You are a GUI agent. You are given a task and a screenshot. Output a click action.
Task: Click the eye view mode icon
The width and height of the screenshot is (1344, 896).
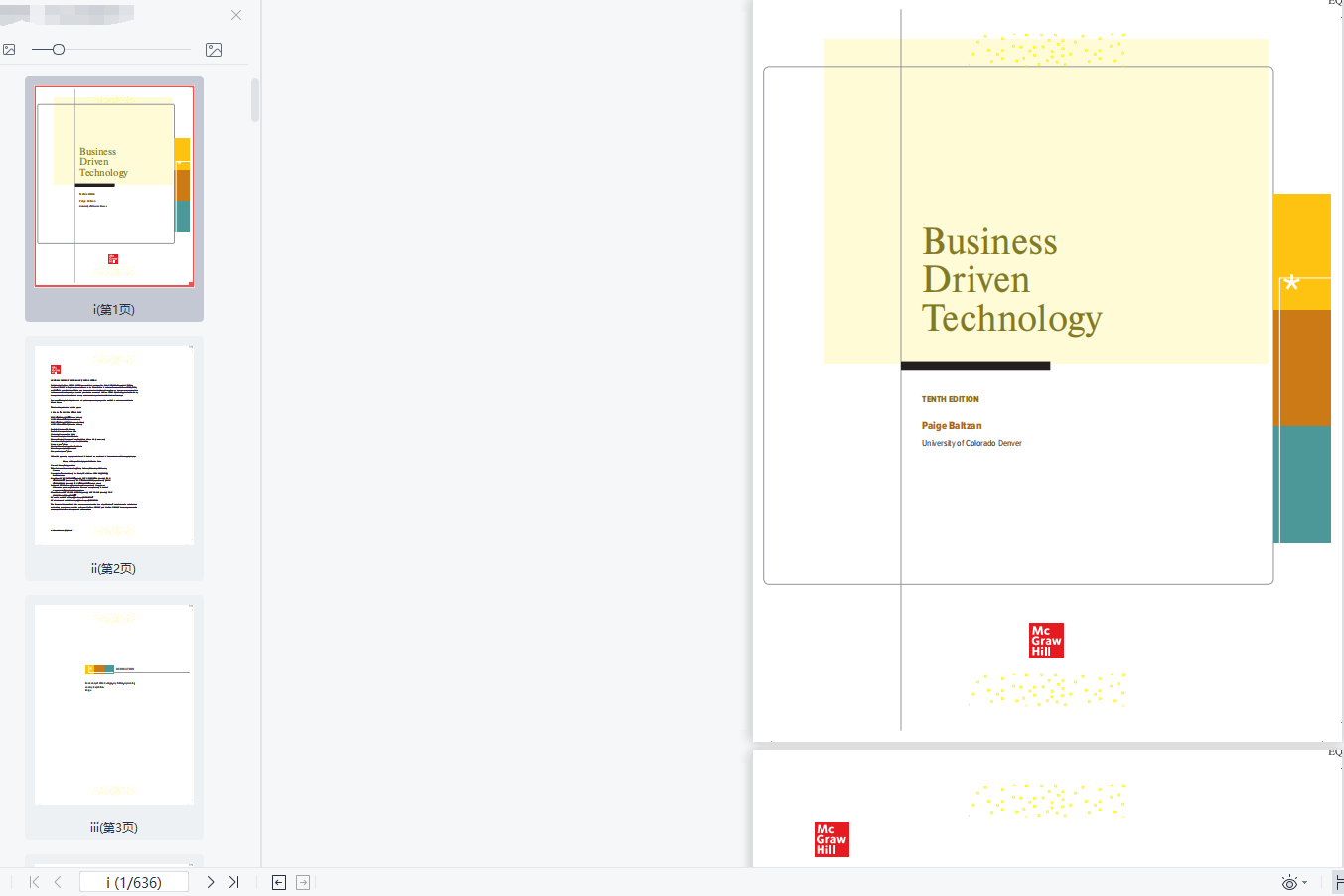tap(1289, 883)
